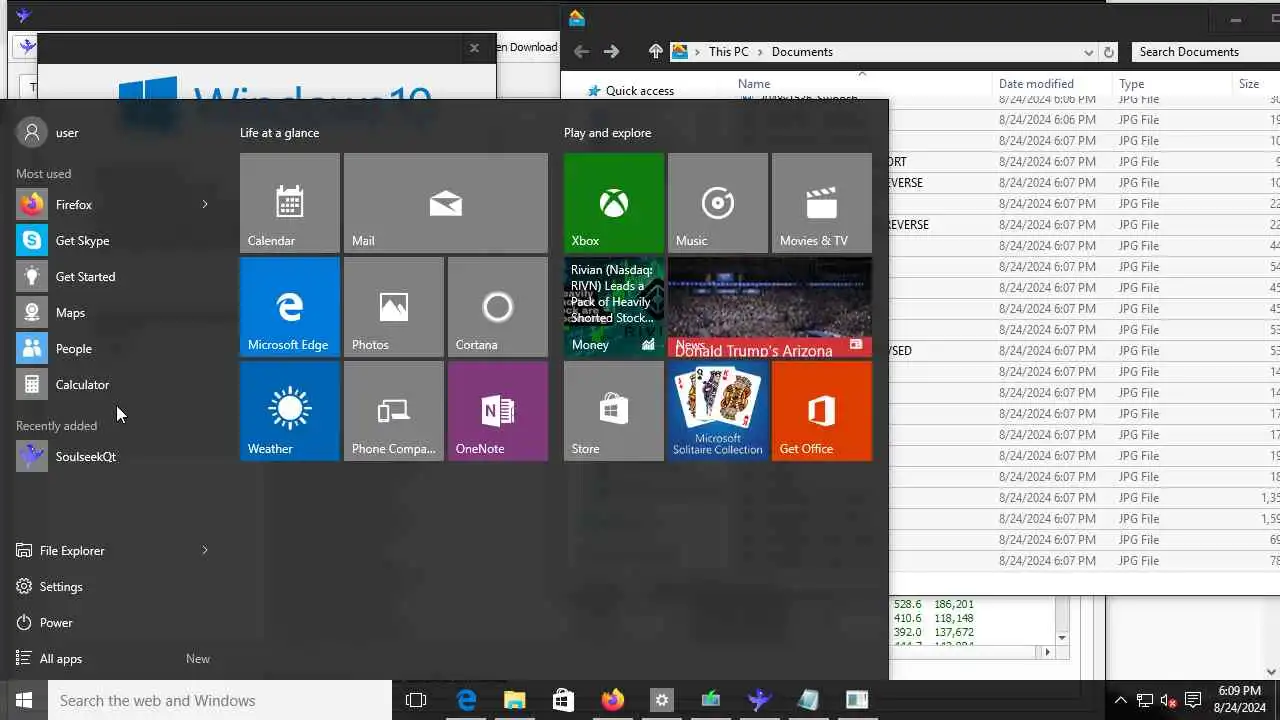Sort by Date modified column header
The width and height of the screenshot is (1280, 720).
point(1036,84)
